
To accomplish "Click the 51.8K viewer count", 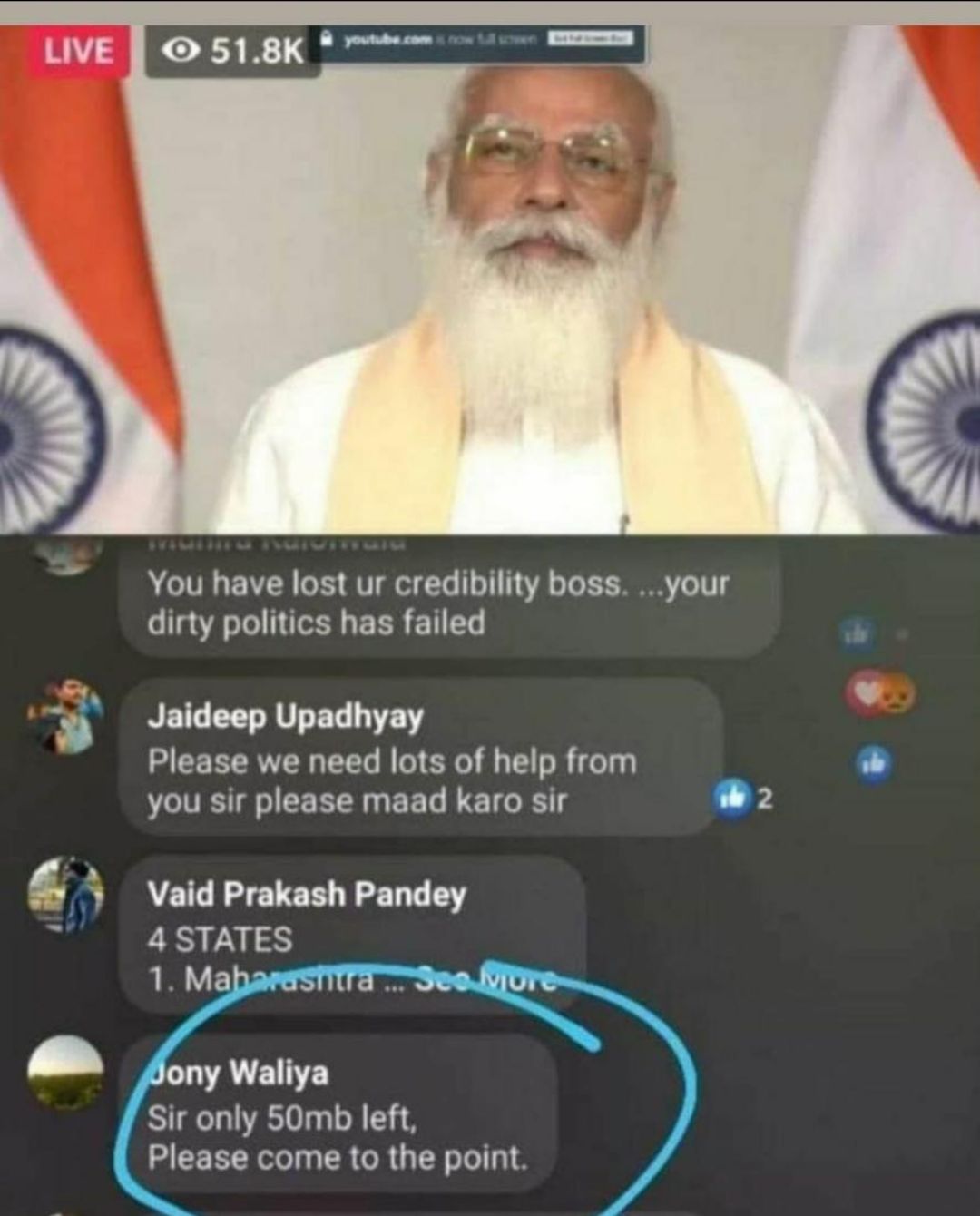I will [257, 52].
